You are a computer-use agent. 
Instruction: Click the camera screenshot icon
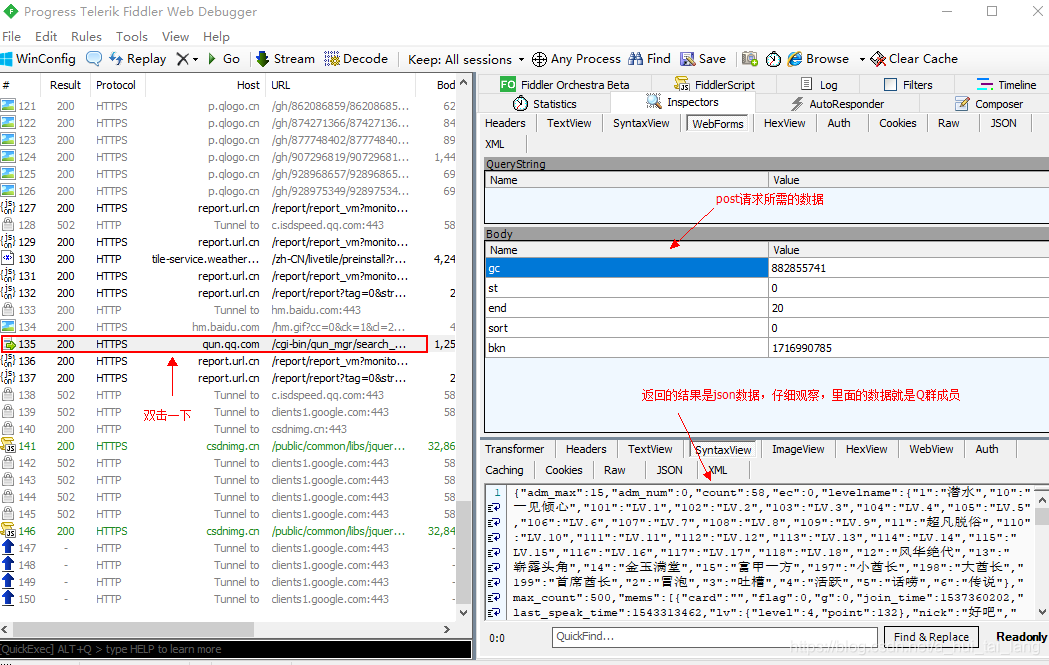pos(750,59)
